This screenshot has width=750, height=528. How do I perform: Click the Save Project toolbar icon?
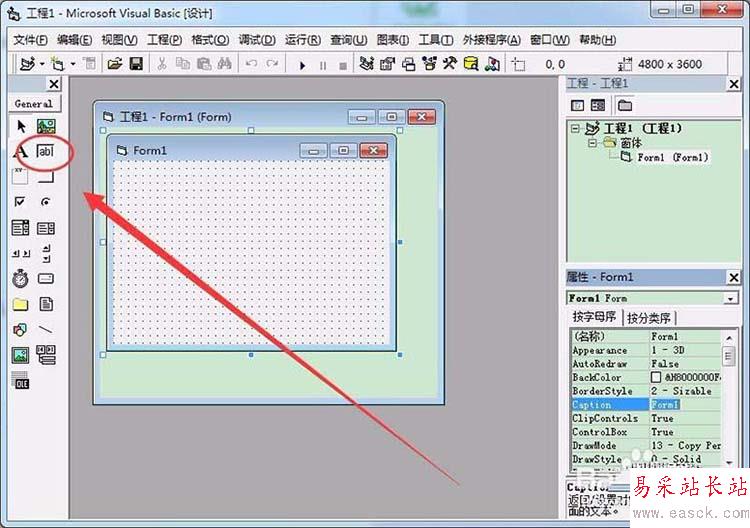click(x=136, y=64)
